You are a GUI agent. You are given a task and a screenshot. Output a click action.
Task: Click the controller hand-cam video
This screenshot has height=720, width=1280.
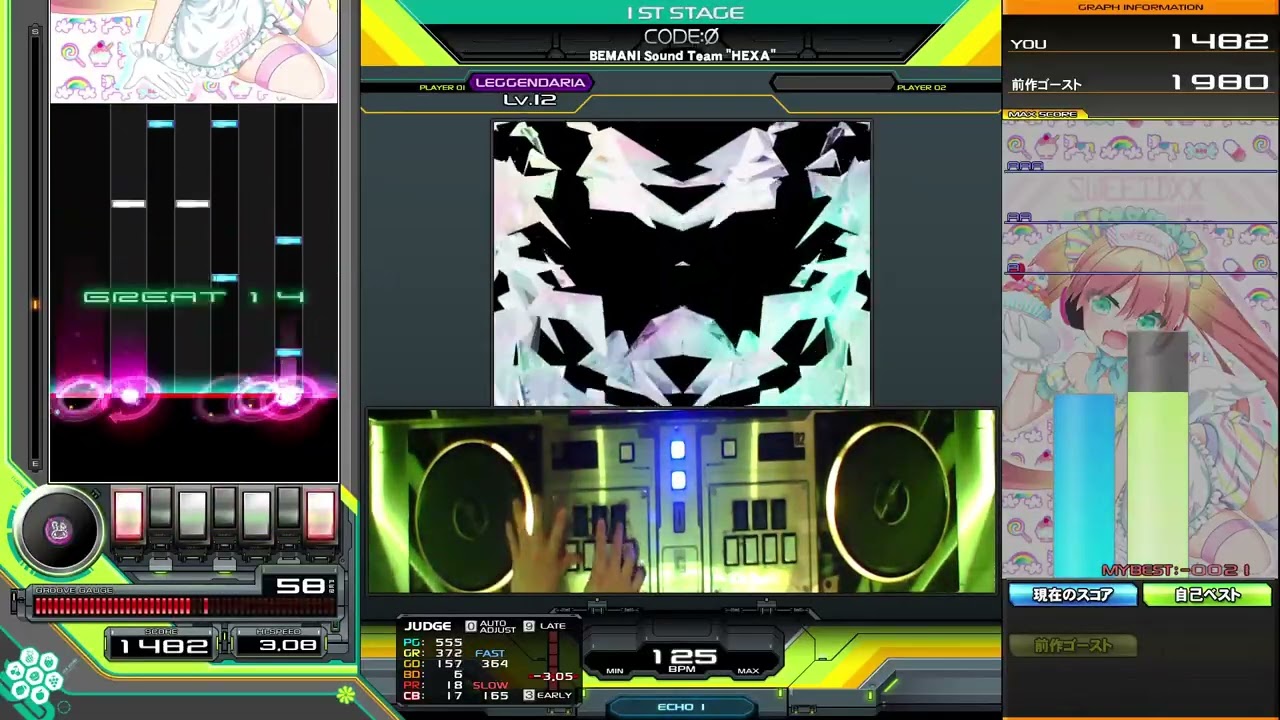click(x=682, y=501)
